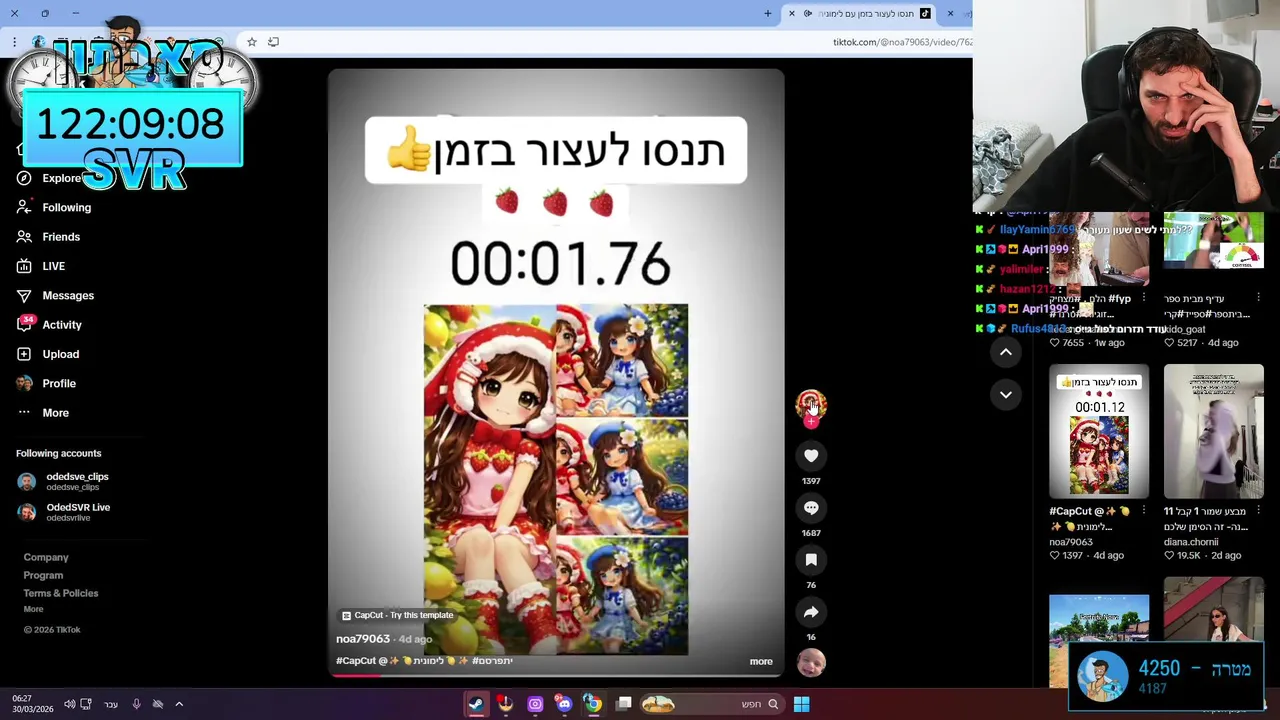
Task: Click the cast icon next to bookmark star
Action: pyautogui.click(x=273, y=42)
